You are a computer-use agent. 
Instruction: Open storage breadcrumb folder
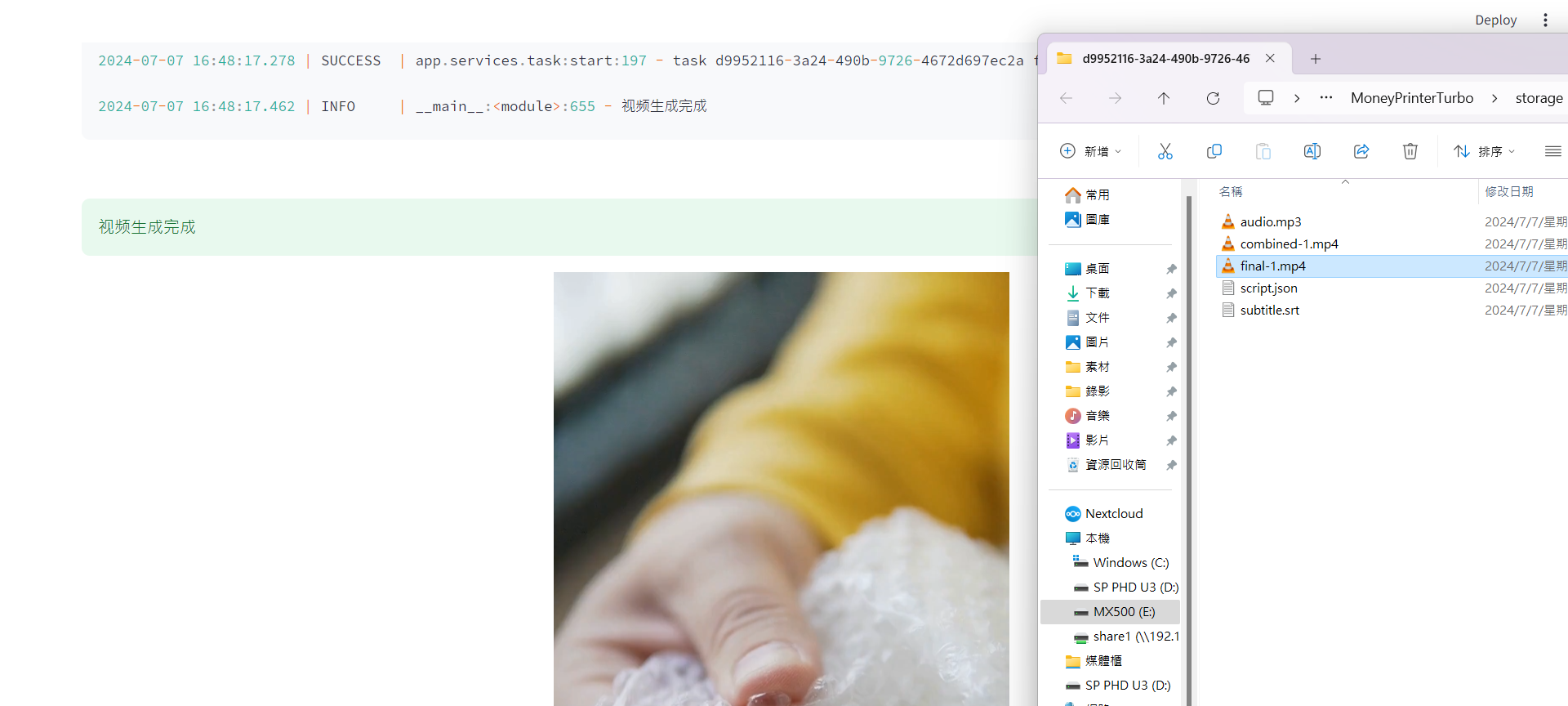click(1539, 98)
